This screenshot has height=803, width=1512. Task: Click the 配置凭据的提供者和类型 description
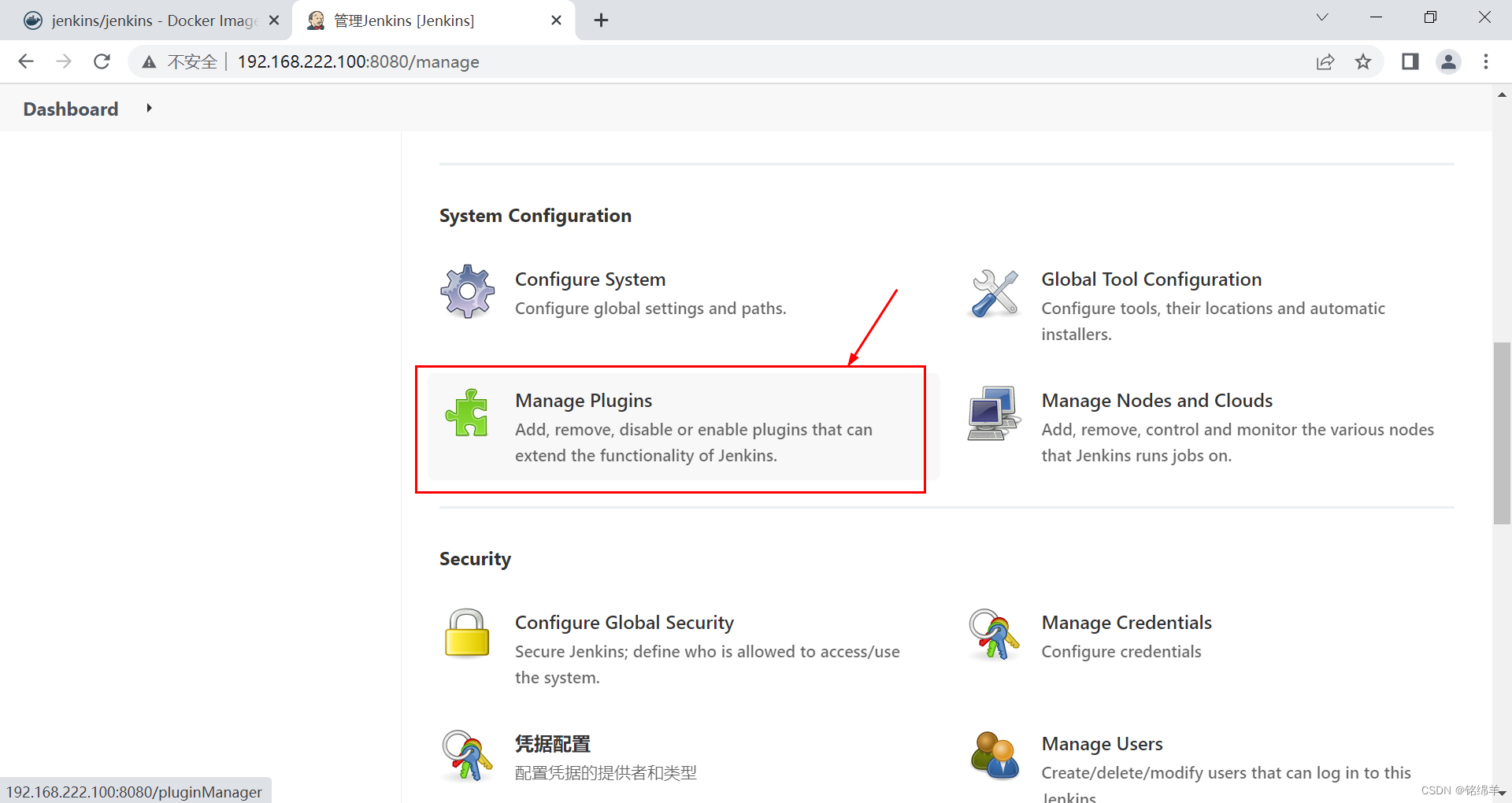(x=606, y=773)
